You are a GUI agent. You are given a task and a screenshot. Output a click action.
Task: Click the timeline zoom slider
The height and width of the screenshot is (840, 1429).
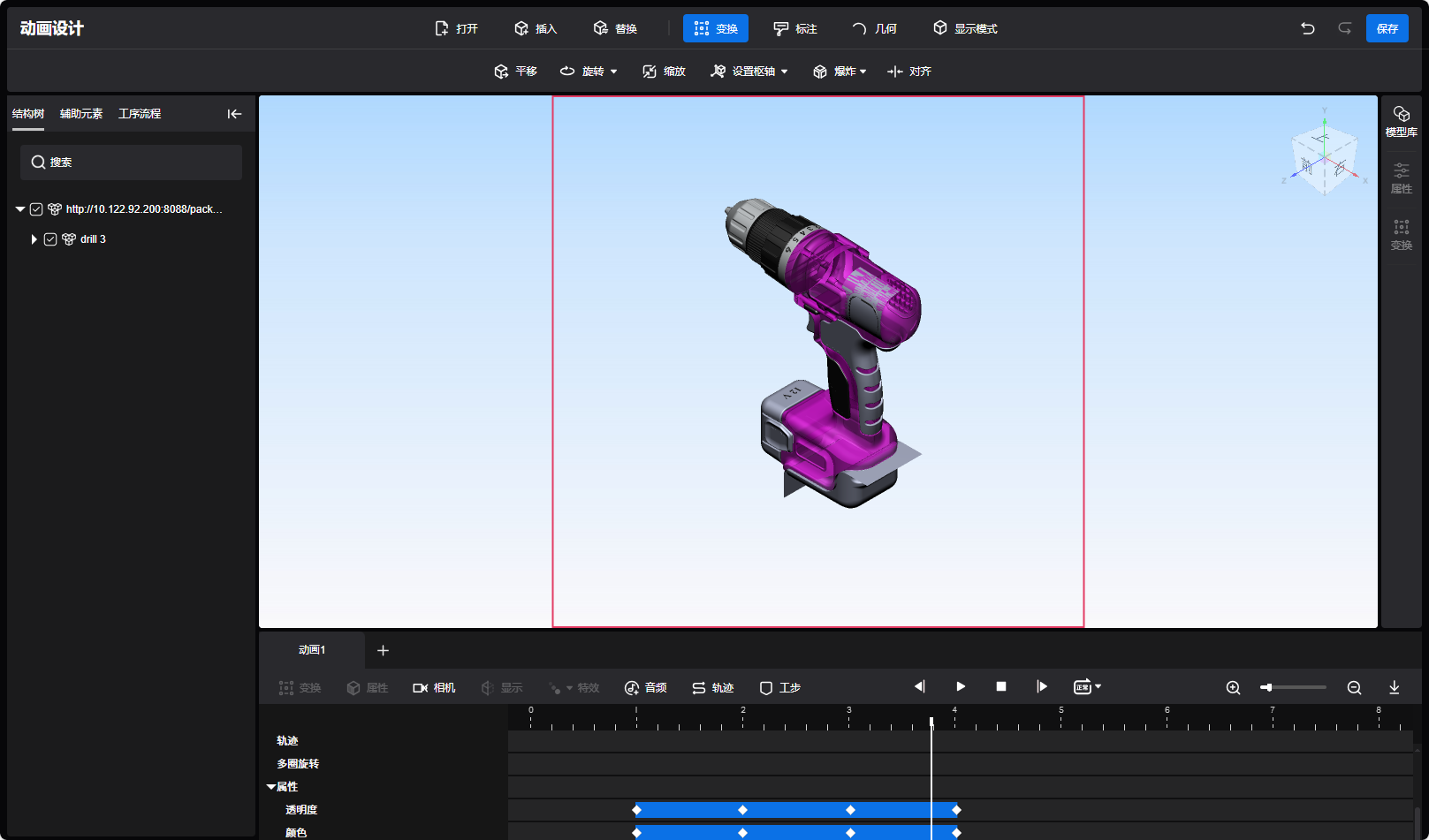(1293, 687)
